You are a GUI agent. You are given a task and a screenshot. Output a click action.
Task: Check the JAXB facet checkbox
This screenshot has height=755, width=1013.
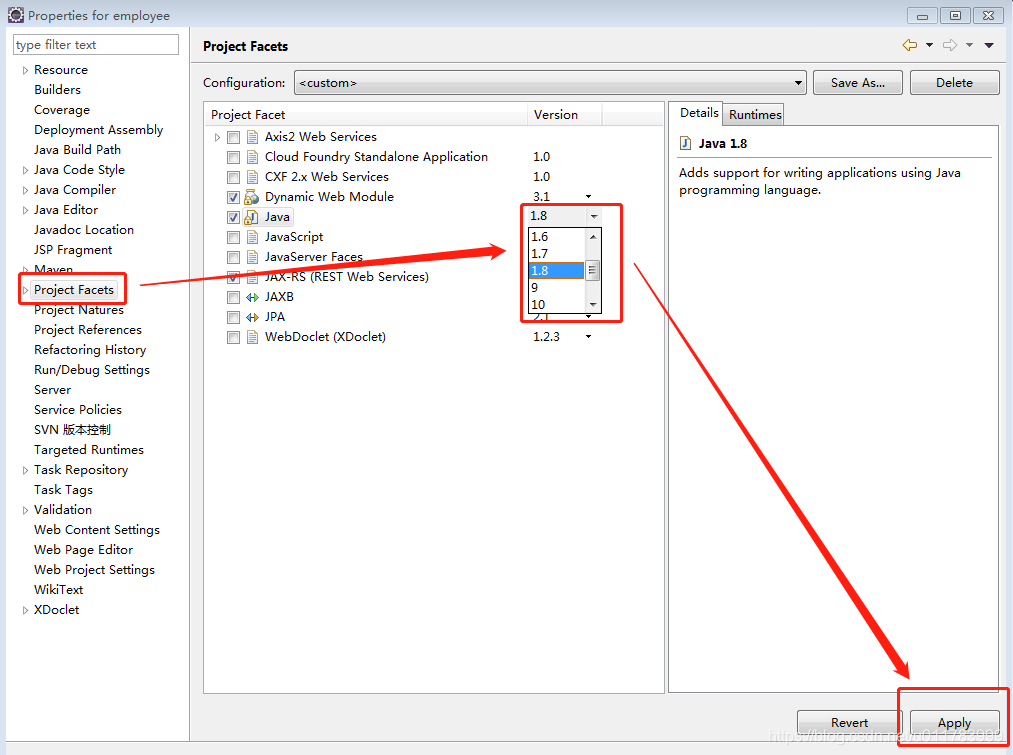tap(233, 298)
